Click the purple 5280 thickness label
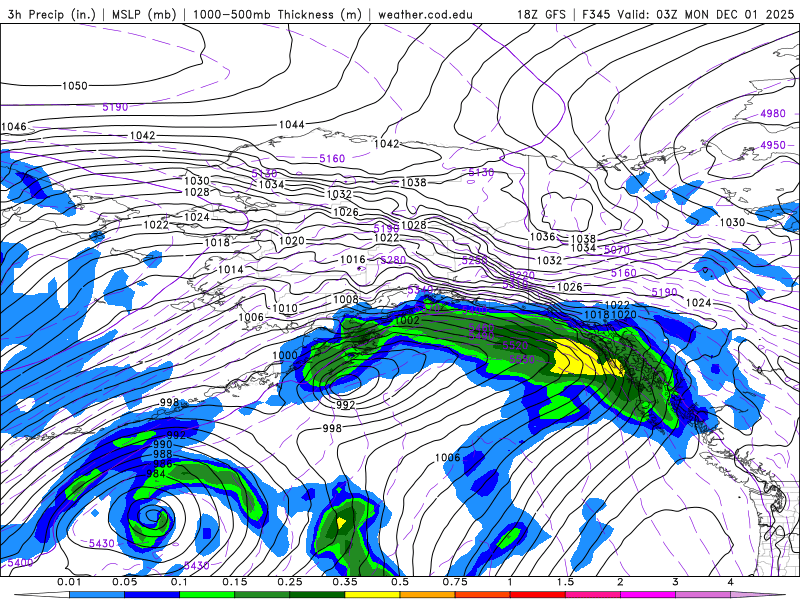Image resolution: width=800 pixels, height=600 pixels. point(393,260)
